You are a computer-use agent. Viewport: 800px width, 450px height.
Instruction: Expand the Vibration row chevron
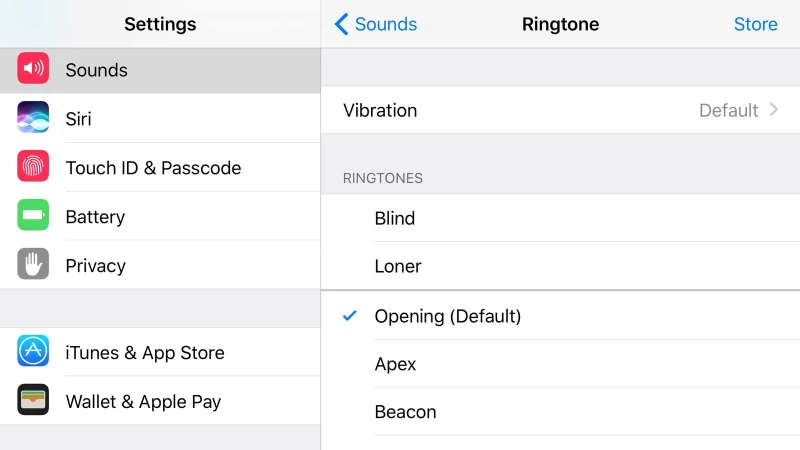coord(774,110)
